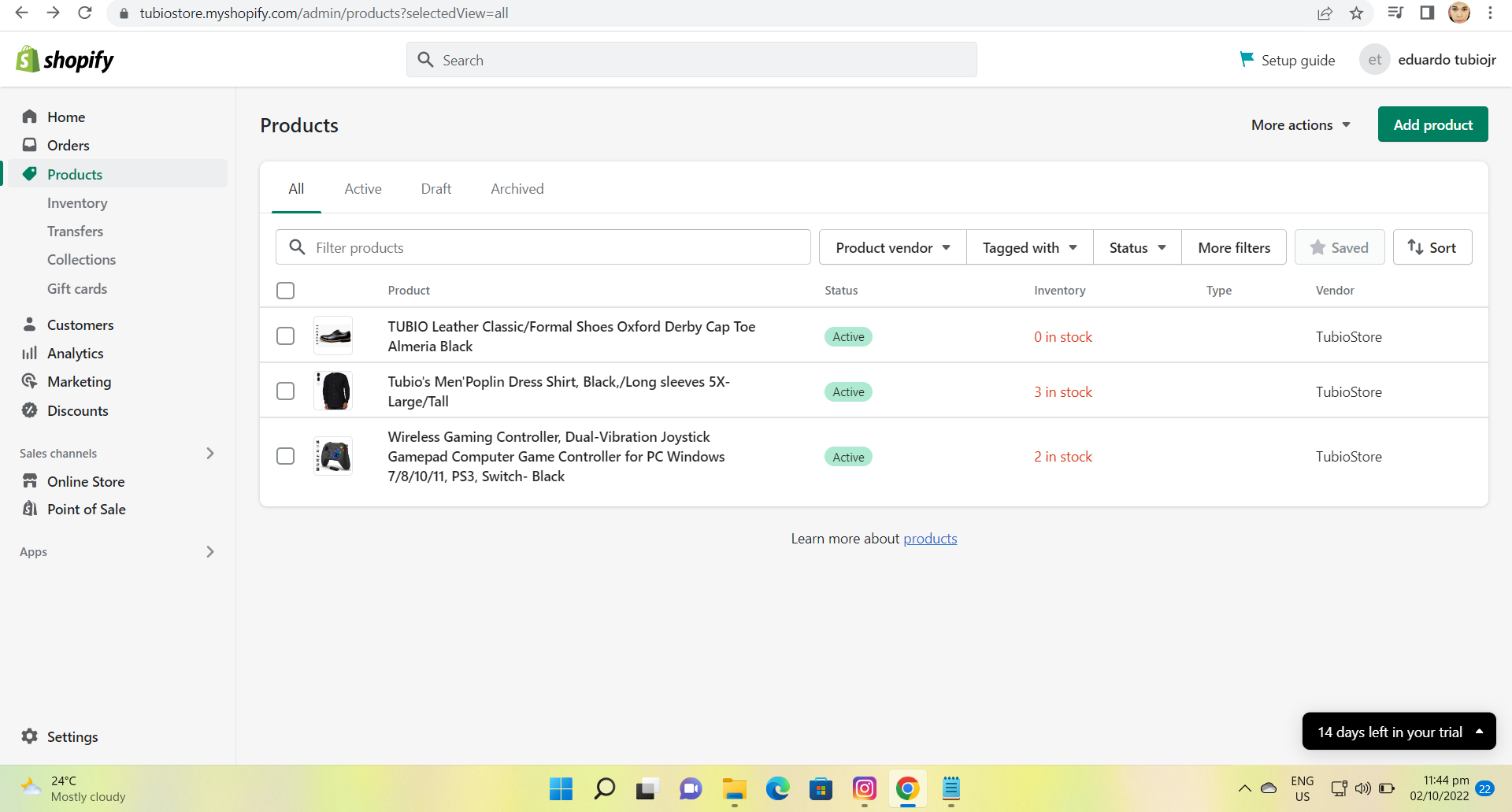This screenshot has height=812, width=1512.
Task: Open the Tagged with filter dropdown
Action: (1029, 247)
